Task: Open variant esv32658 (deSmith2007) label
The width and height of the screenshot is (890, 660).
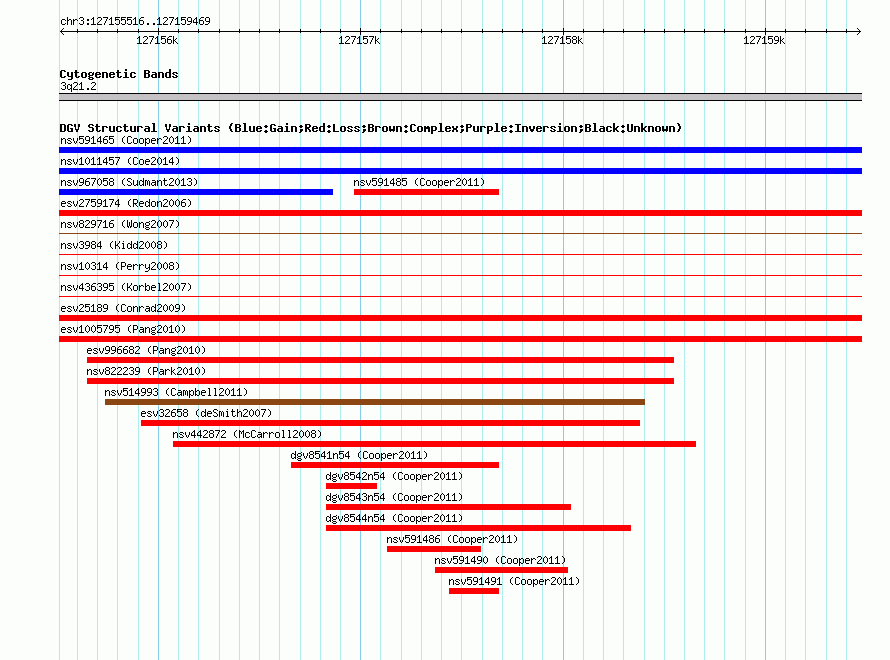Action: pyautogui.click(x=206, y=413)
